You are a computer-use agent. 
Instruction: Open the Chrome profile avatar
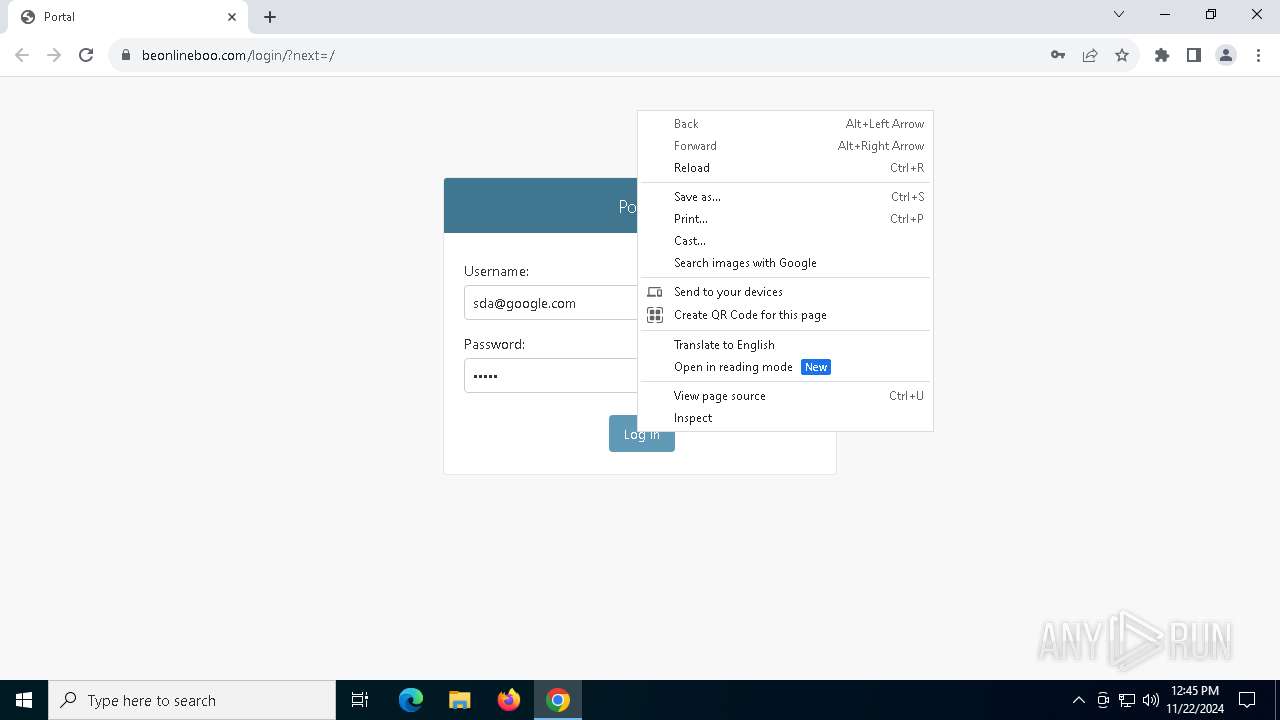pos(1226,55)
